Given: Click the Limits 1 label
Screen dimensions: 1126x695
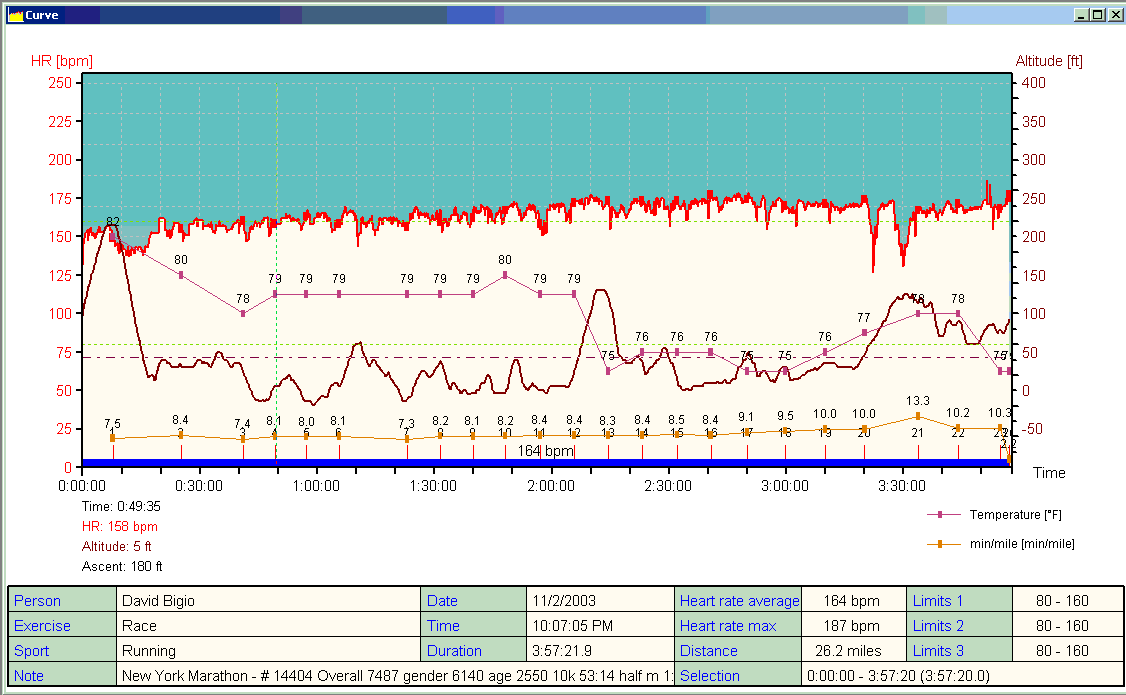Looking at the screenshot, I should [x=937, y=601].
